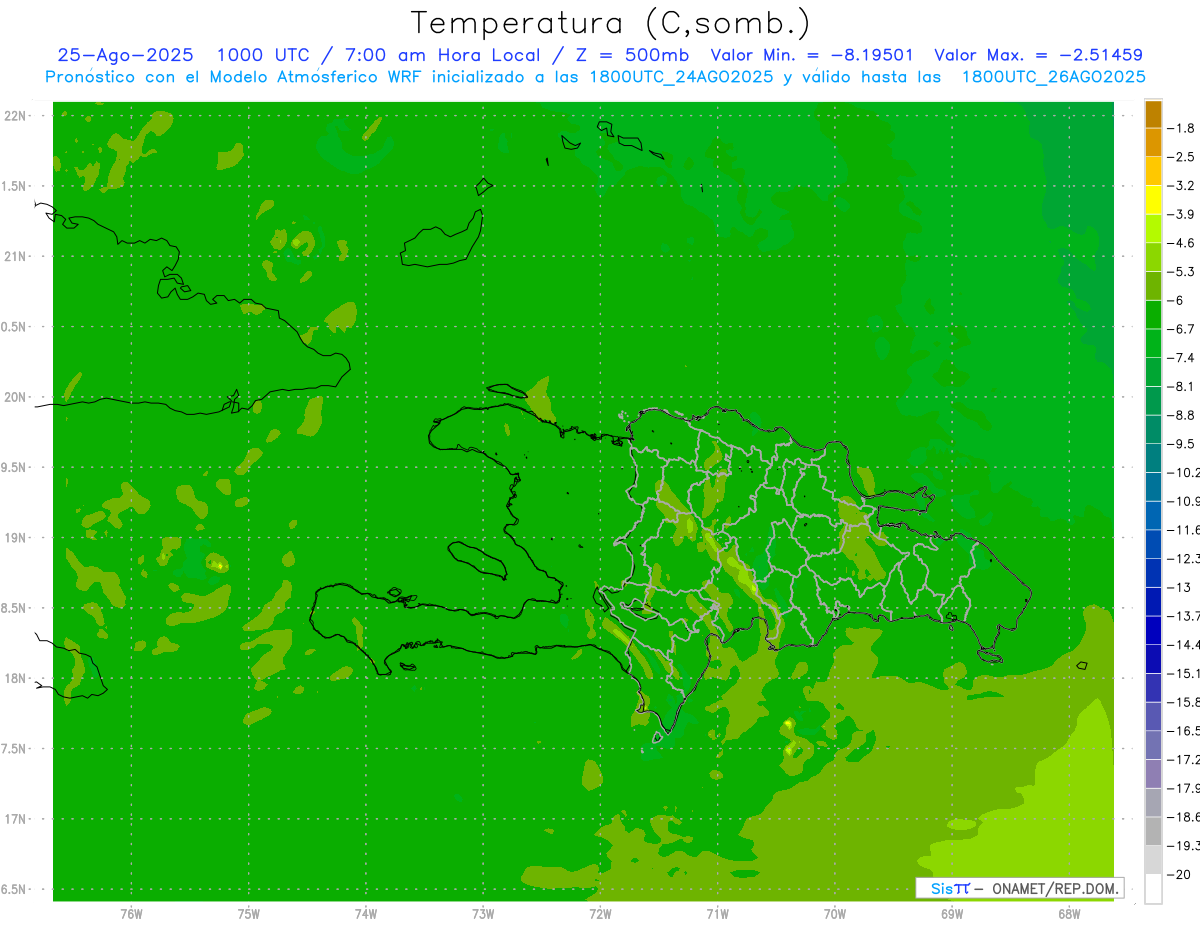1200x927 pixels.
Task: Click the "75W" longitude label
Action: coord(249,914)
